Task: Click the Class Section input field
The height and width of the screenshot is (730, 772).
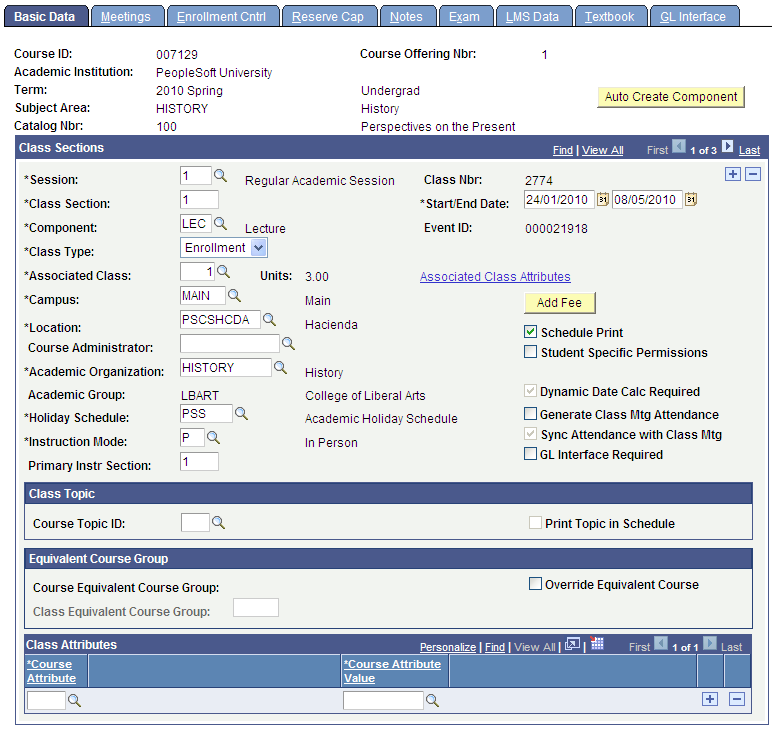Action: point(199,199)
